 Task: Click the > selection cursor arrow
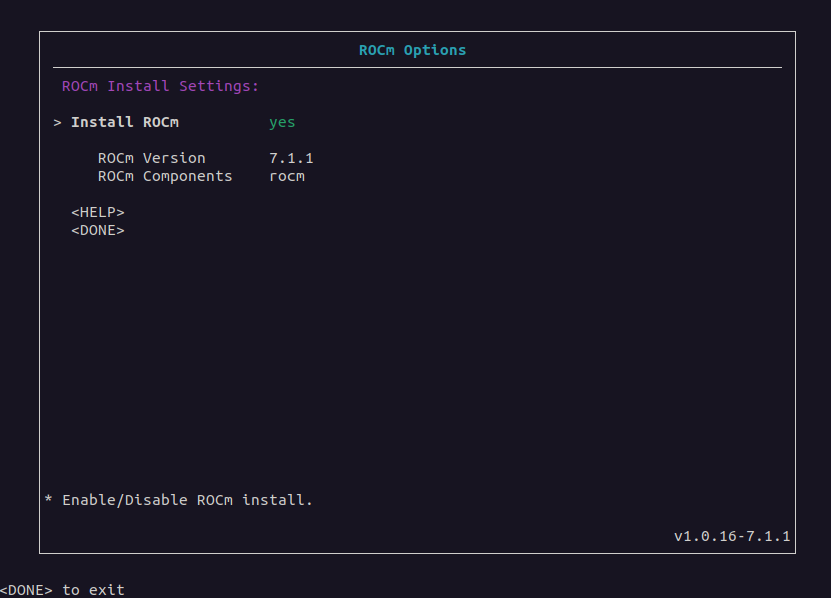click(58, 122)
